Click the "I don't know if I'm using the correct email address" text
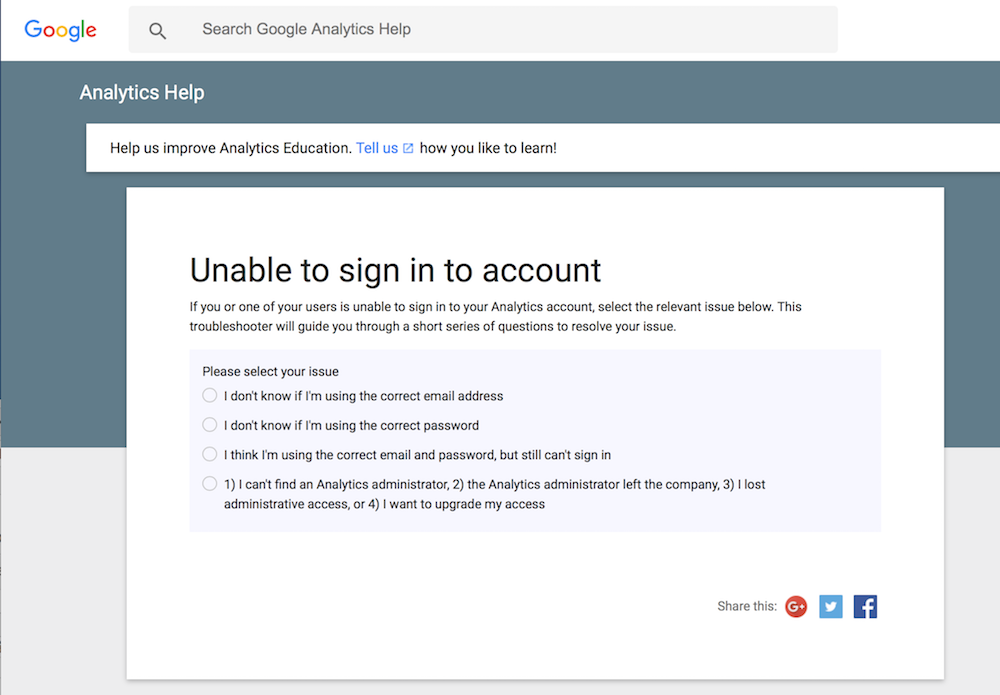1000x695 pixels. pyautogui.click(x=364, y=396)
